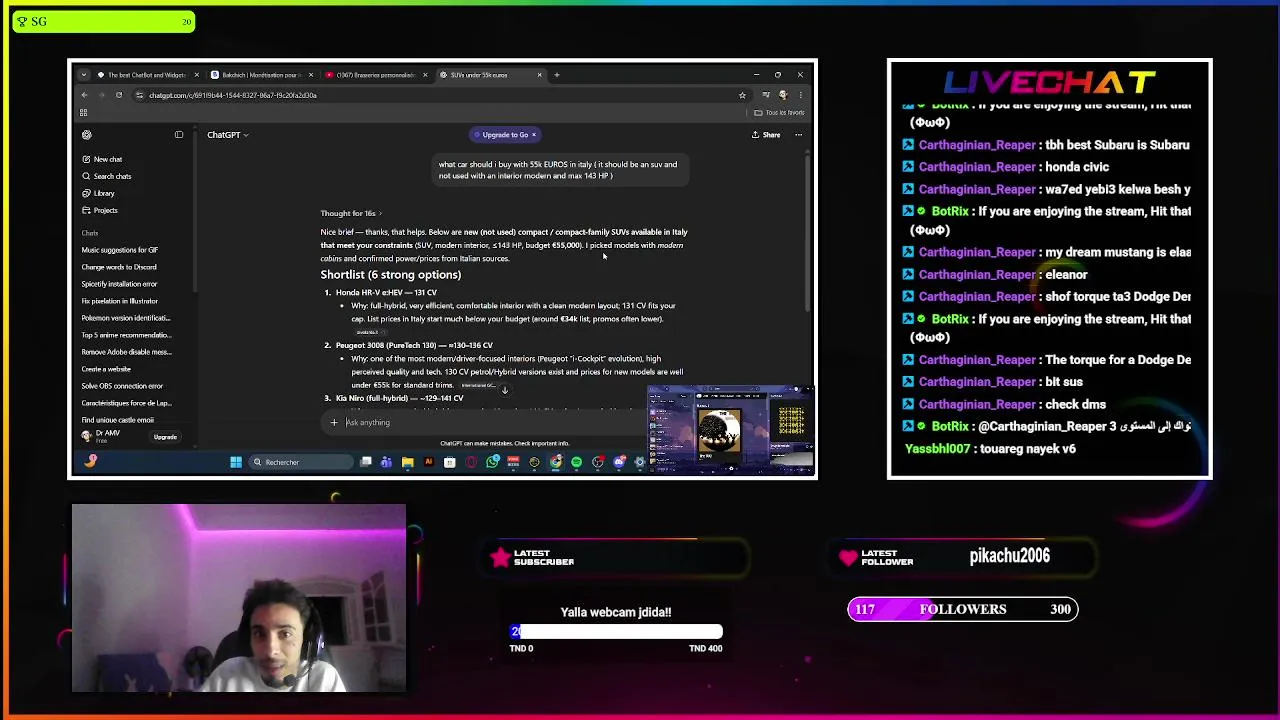1280x720 pixels.
Task: Open 'Pokemon version identificati...' chat
Action: pos(126,318)
